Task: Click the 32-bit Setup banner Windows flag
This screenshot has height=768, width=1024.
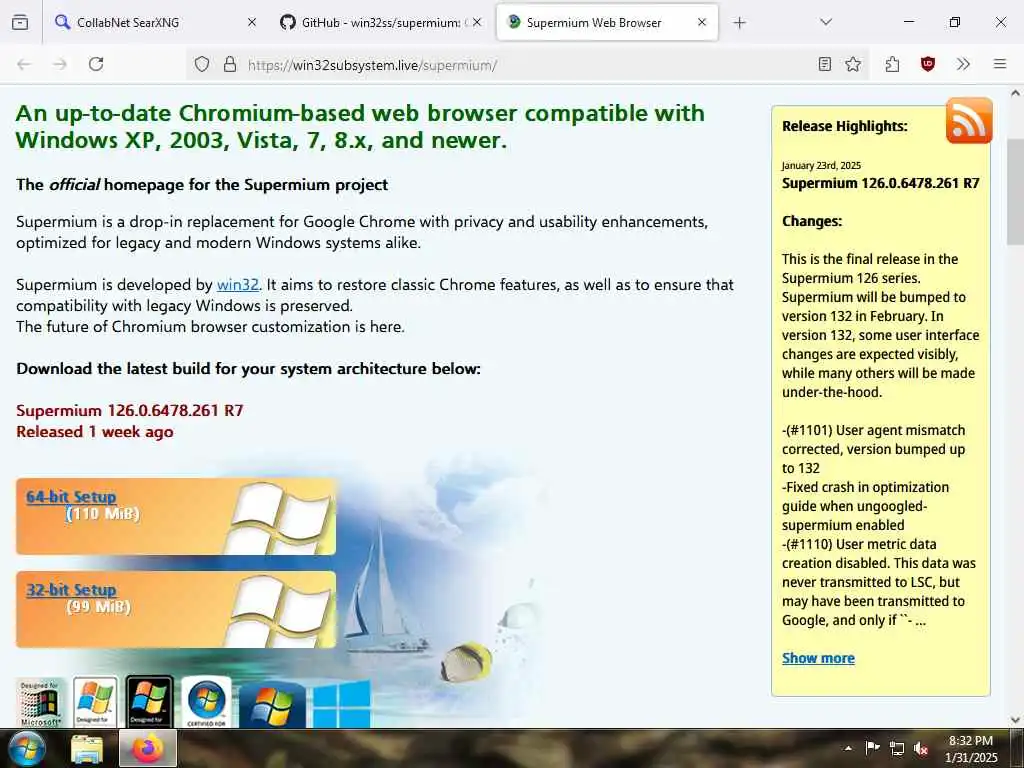Action: (x=280, y=611)
